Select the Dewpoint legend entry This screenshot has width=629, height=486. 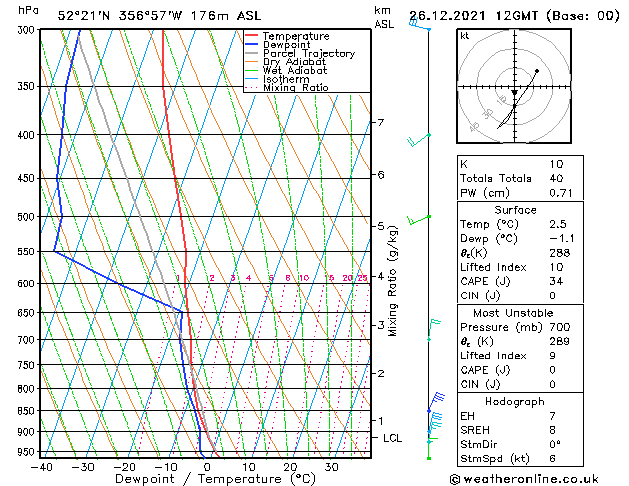click(x=295, y=45)
